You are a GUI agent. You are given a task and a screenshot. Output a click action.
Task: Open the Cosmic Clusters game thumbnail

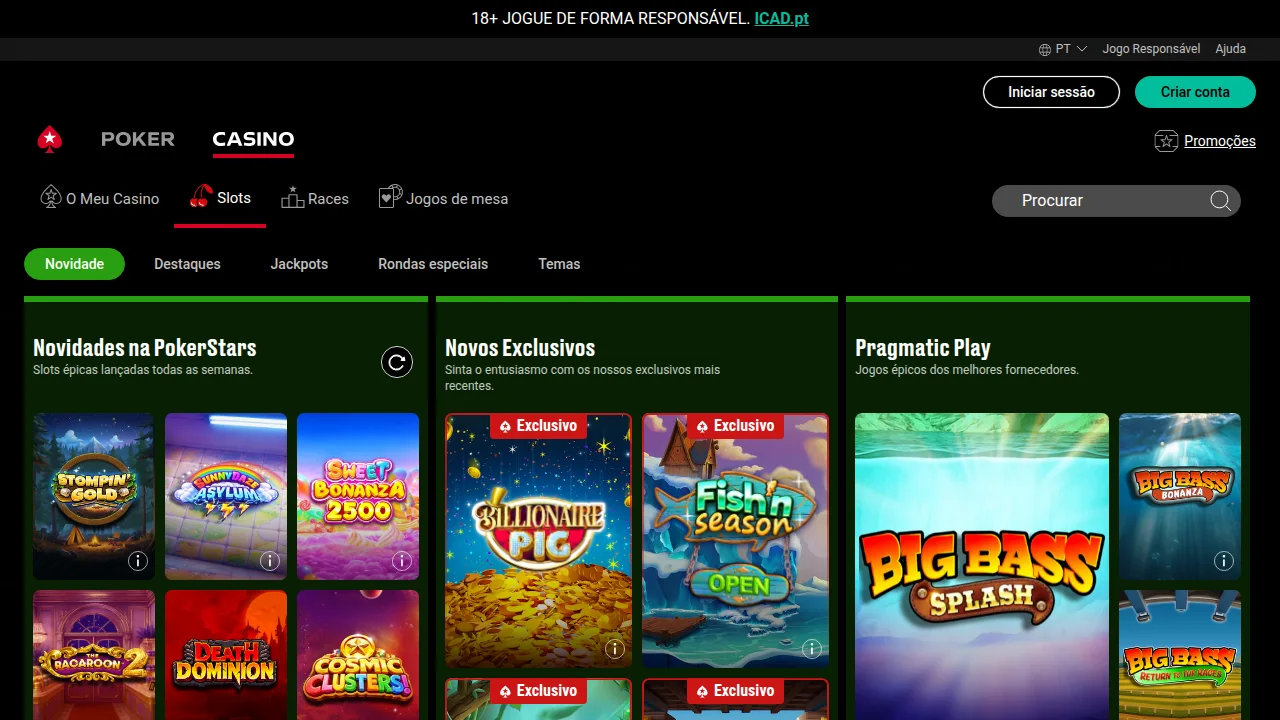tap(358, 655)
